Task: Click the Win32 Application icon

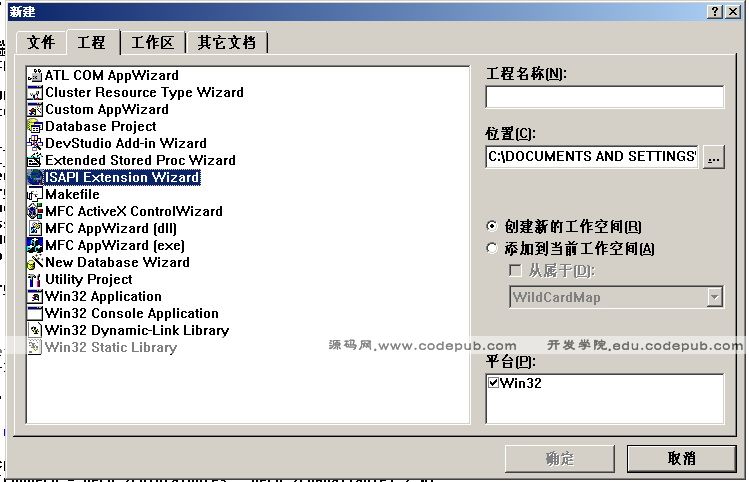Action: 35,296
